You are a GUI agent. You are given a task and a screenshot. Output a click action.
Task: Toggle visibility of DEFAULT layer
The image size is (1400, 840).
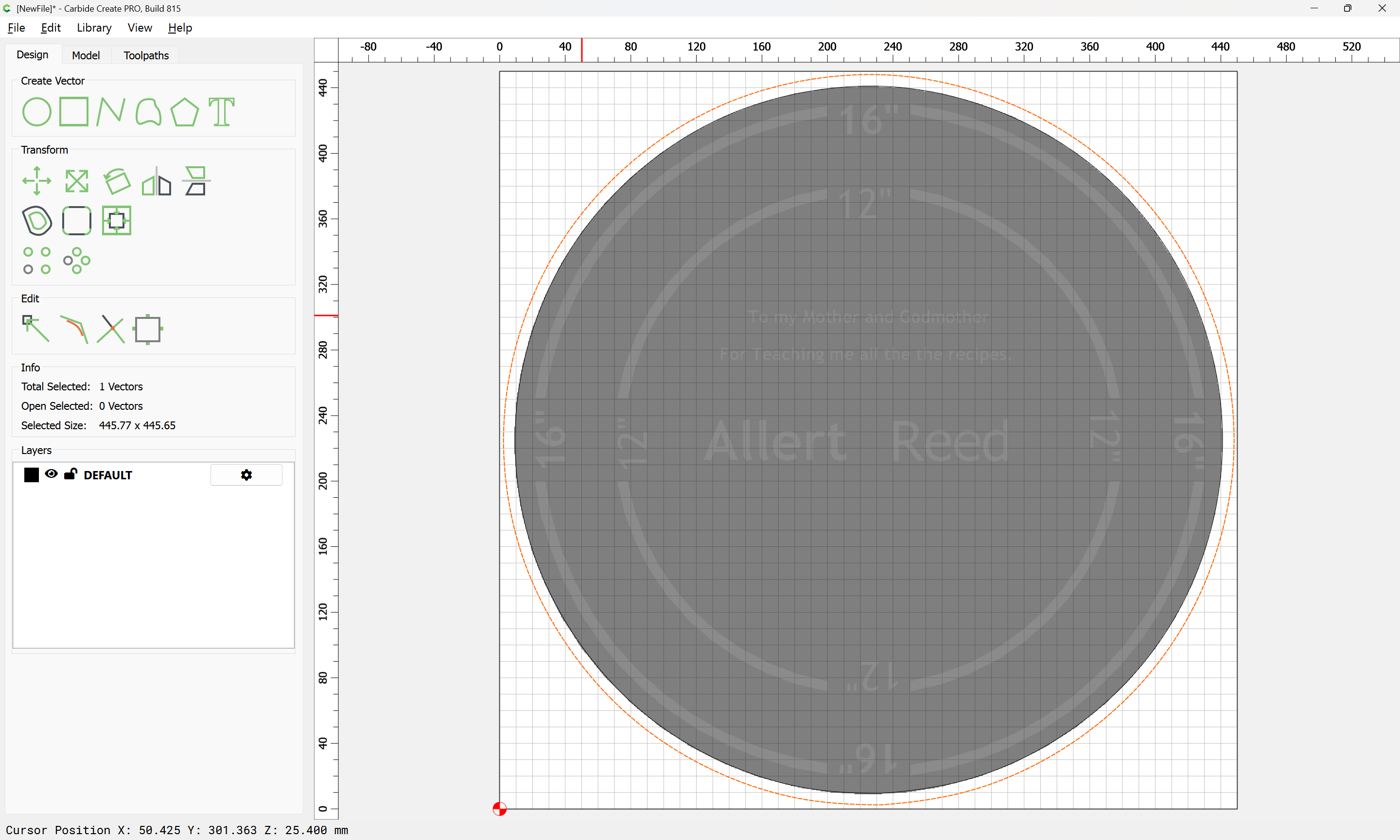(x=51, y=474)
